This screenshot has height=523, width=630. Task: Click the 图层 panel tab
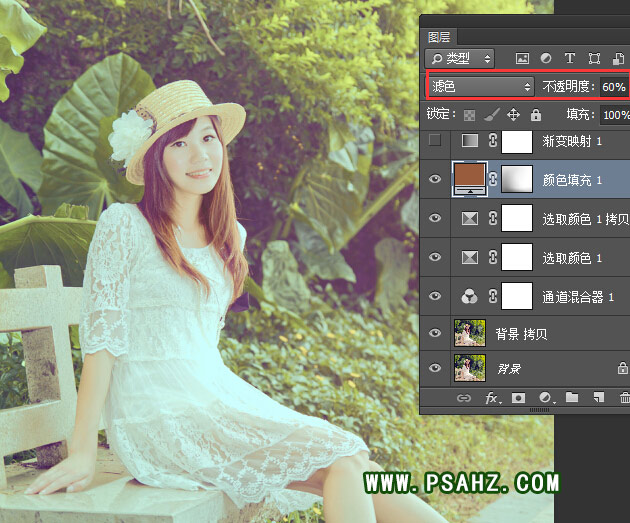(x=439, y=37)
